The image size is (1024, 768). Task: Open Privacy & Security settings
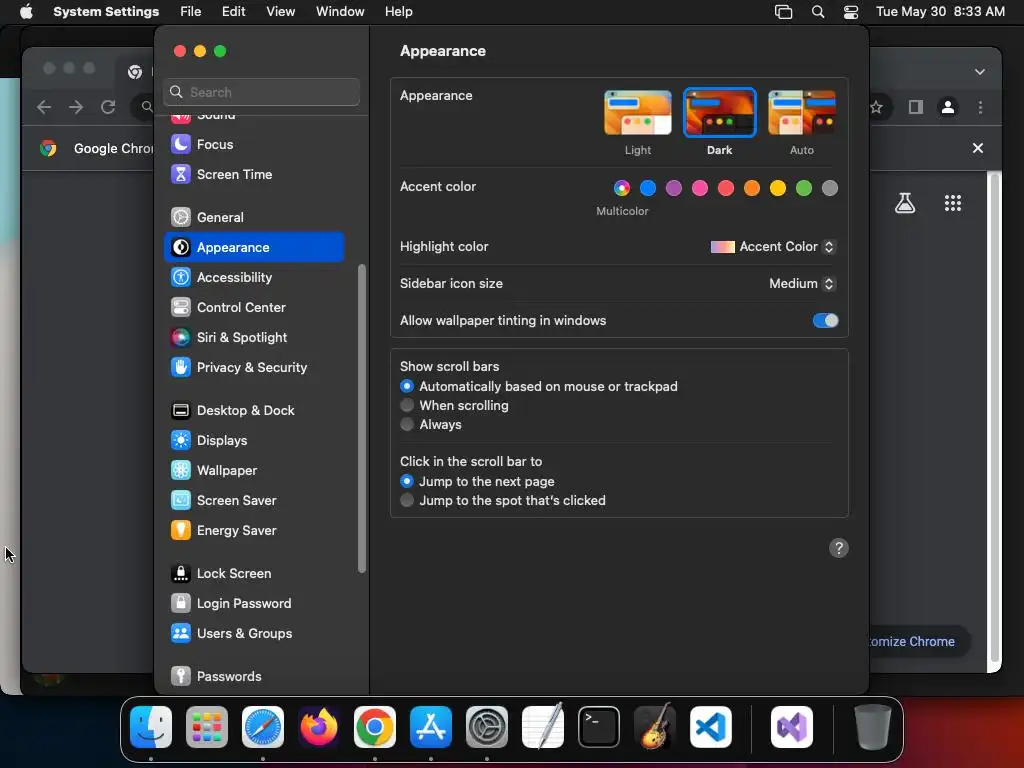tap(254, 368)
